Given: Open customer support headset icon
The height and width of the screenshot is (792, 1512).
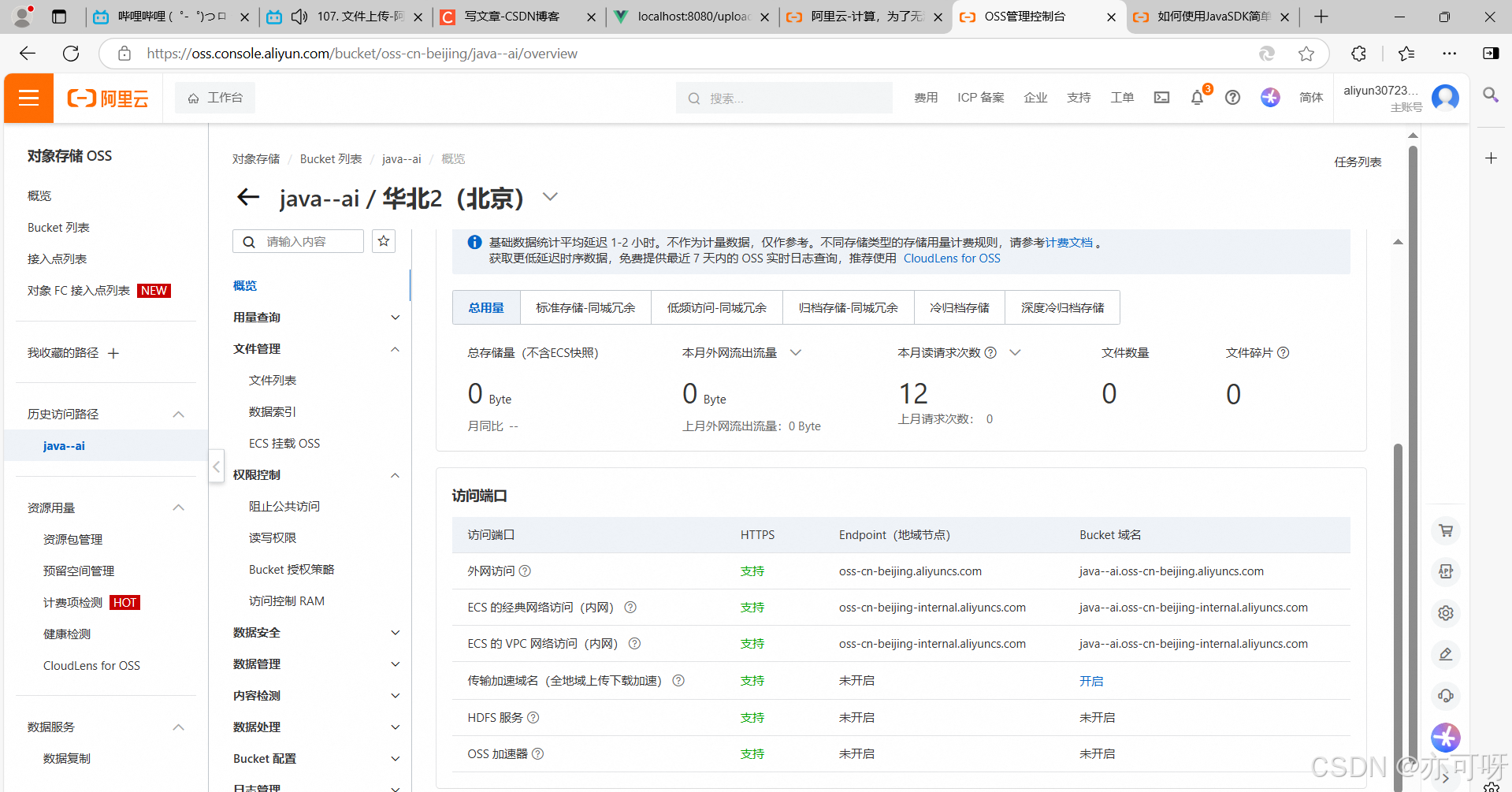Looking at the screenshot, I should click(x=1446, y=696).
